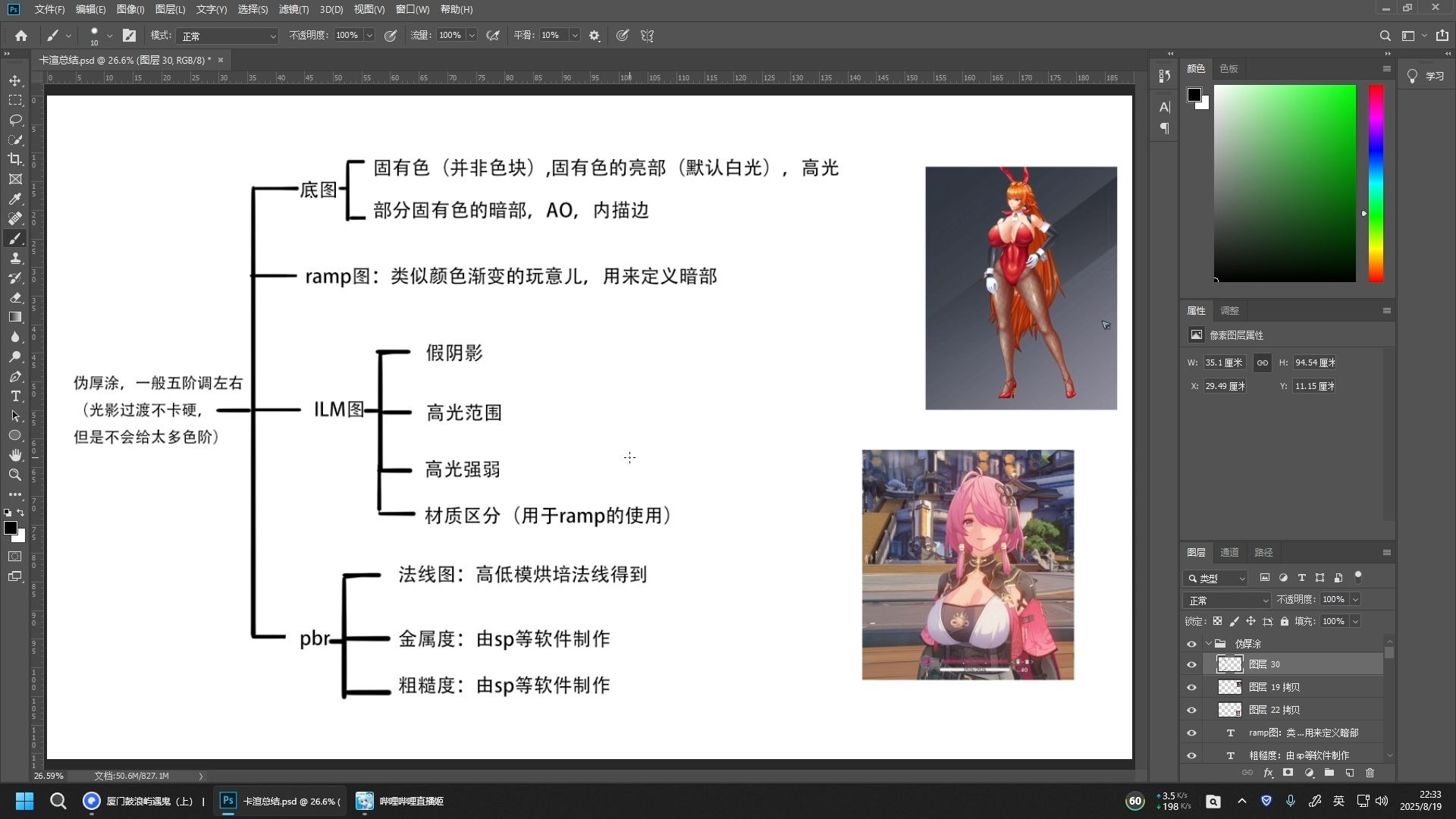Hide layer 图层 19 拷贝
Image resolution: width=1456 pixels, height=819 pixels.
coord(1191,687)
